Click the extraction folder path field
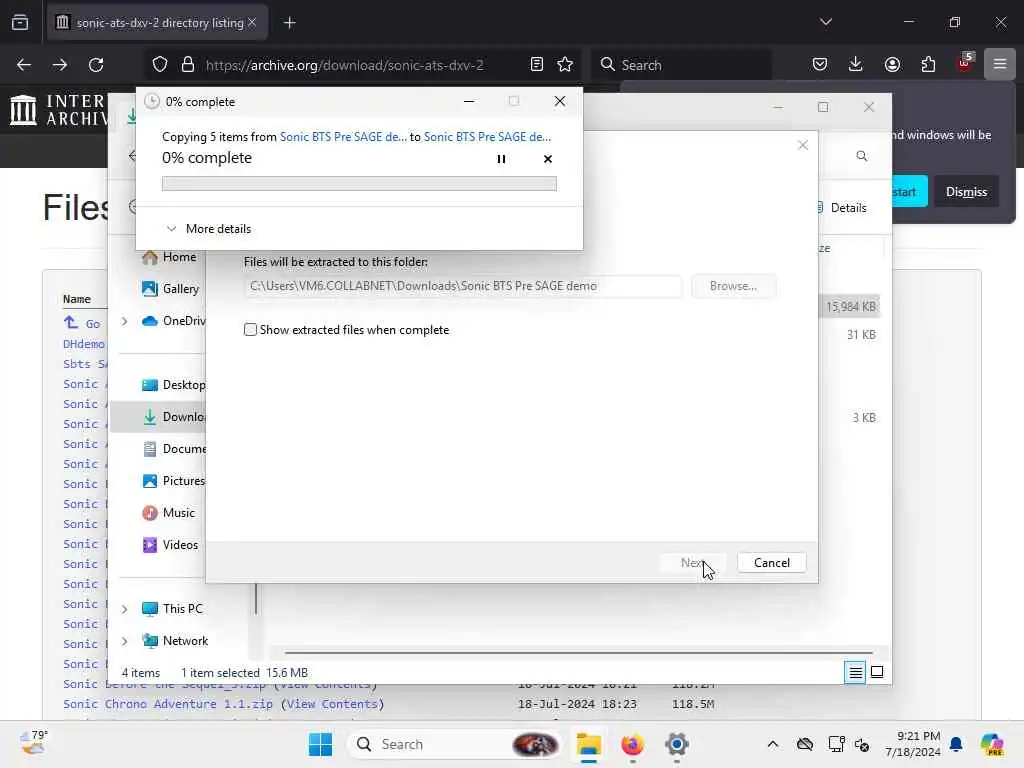 click(x=462, y=286)
